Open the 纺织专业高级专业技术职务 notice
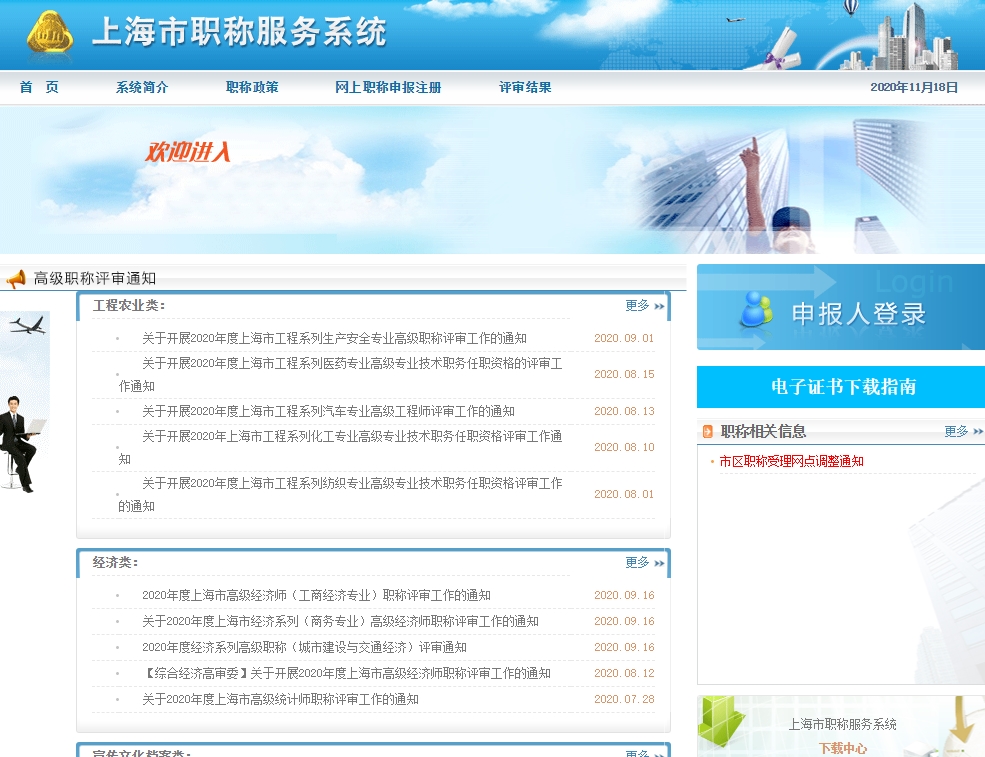The width and height of the screenshot is (985, 757). tap(340, 494)
